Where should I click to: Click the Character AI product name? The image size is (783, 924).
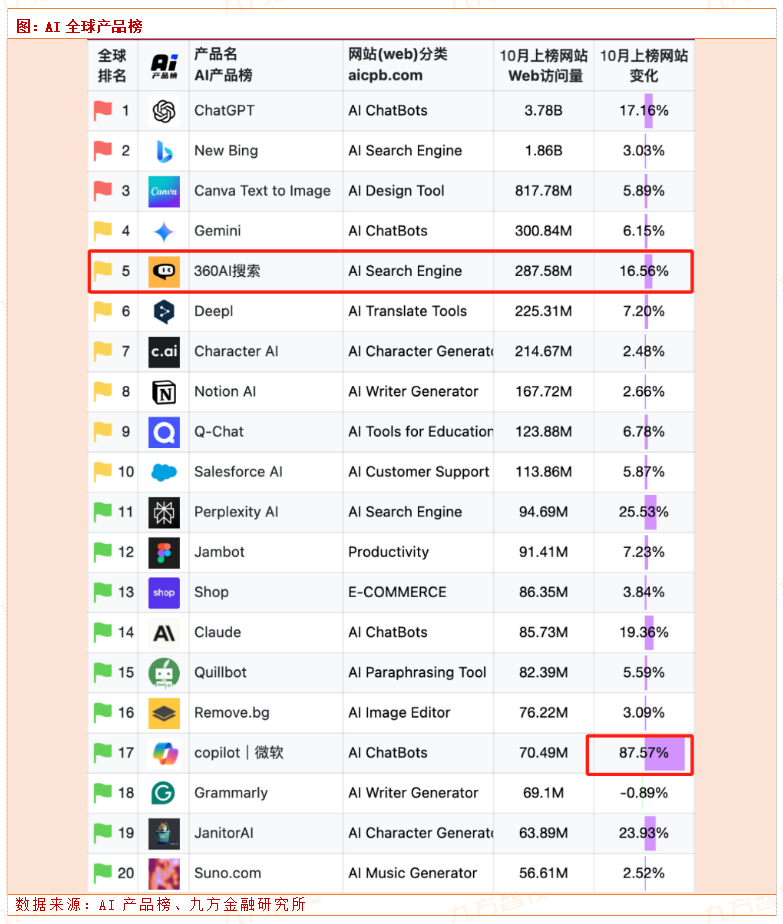(236, 351)
